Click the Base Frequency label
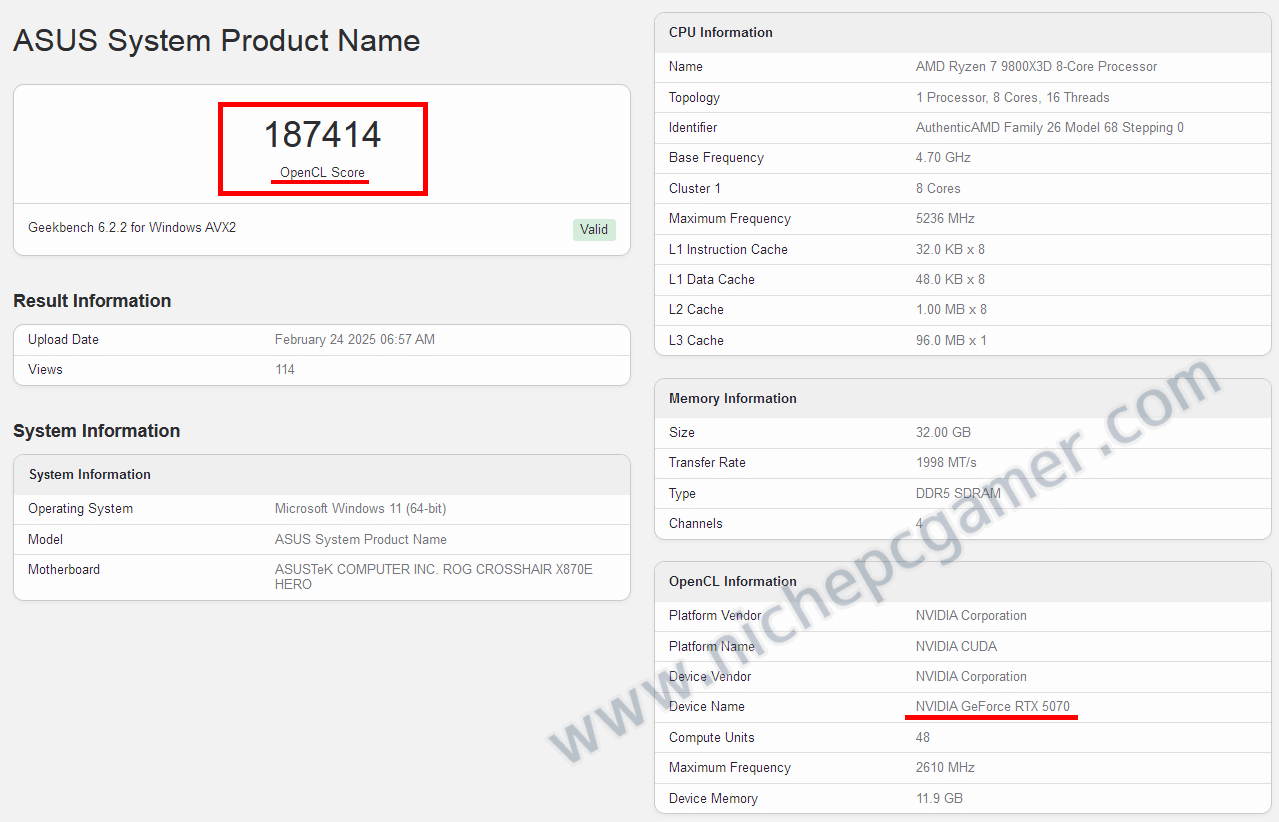The width and height of the screenshot is (1279, 822). (716, 157)
